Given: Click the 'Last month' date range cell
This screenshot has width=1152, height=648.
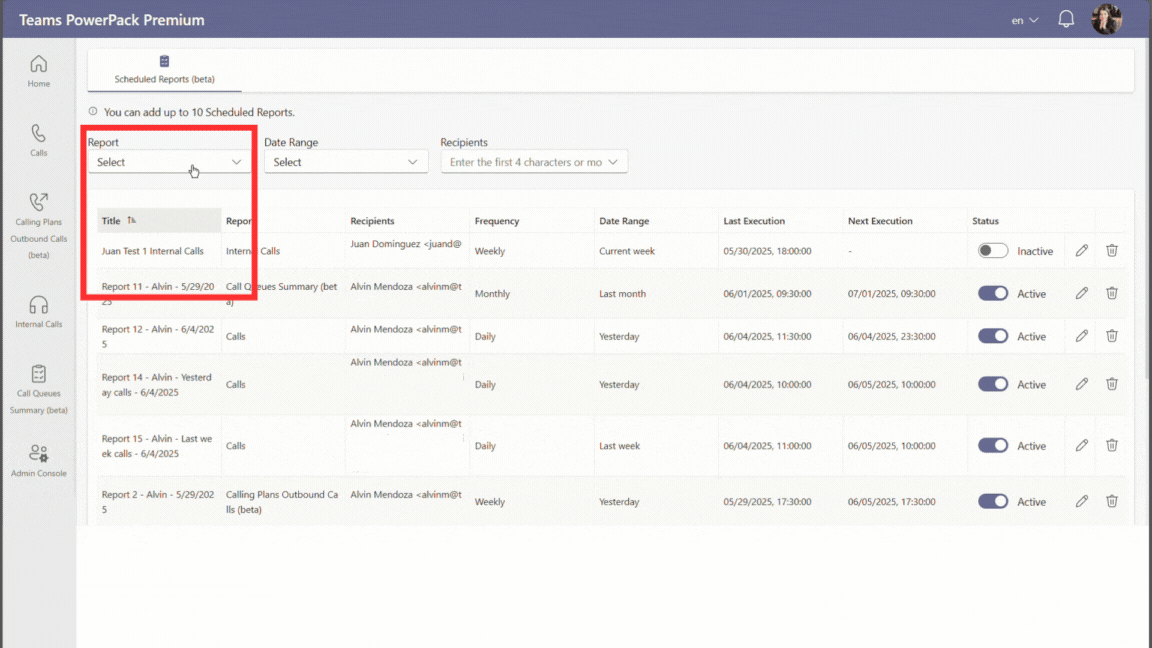Looking at the screenshot, I should [x=622, y=293].
